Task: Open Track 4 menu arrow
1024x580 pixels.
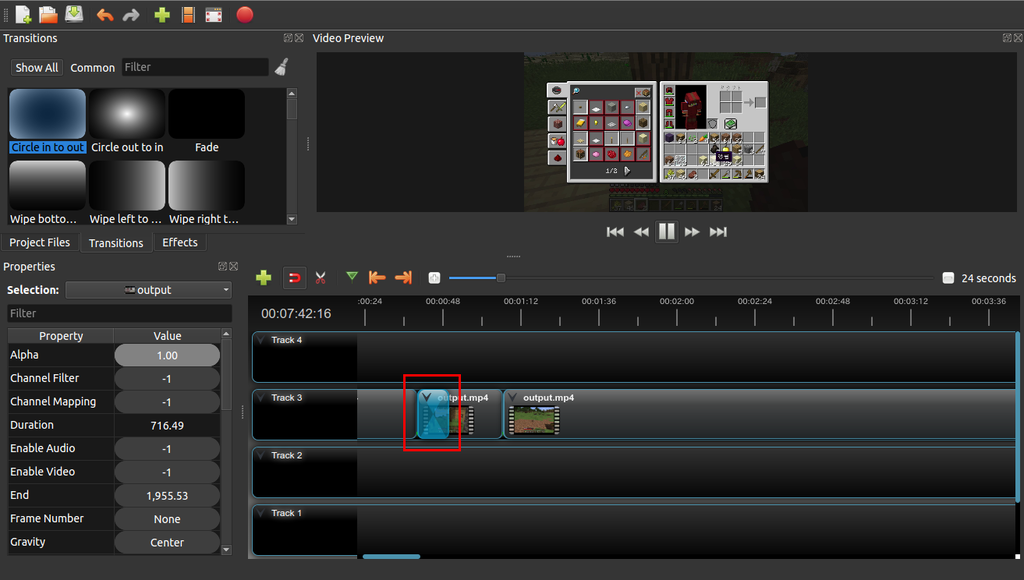Action: [x=261, y=340]
